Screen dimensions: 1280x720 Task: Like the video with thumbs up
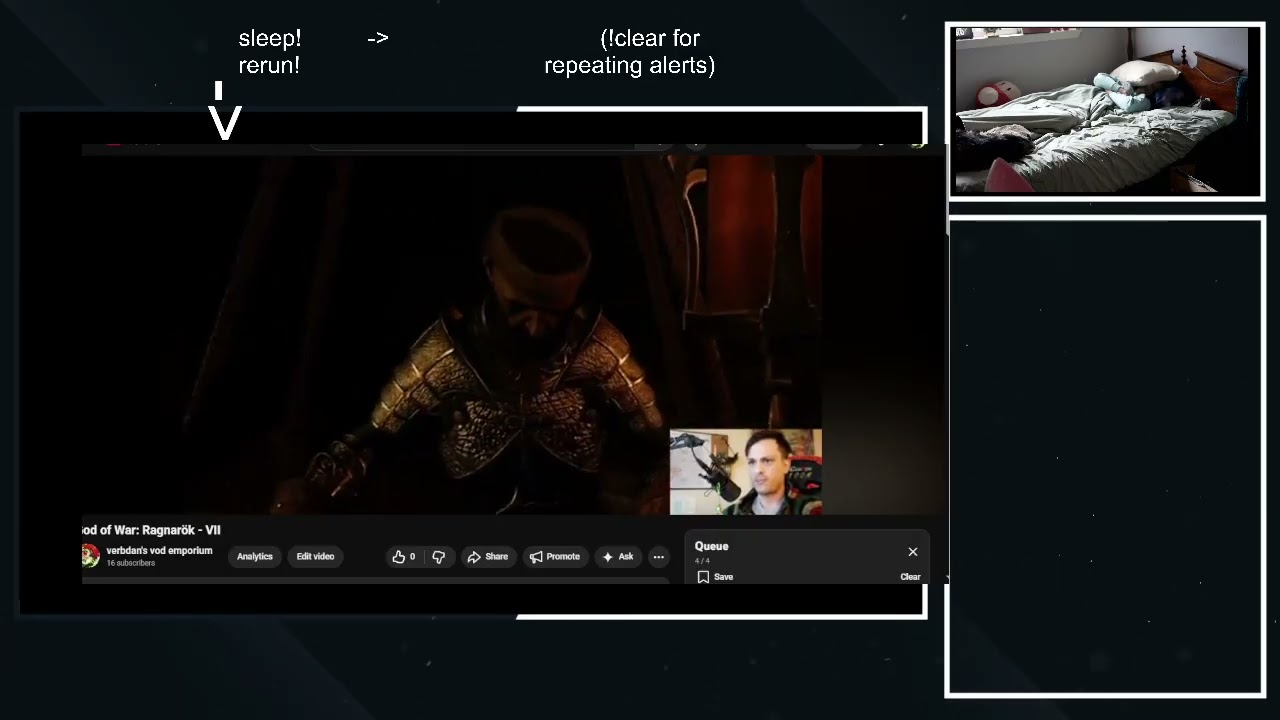coord(405,557)
